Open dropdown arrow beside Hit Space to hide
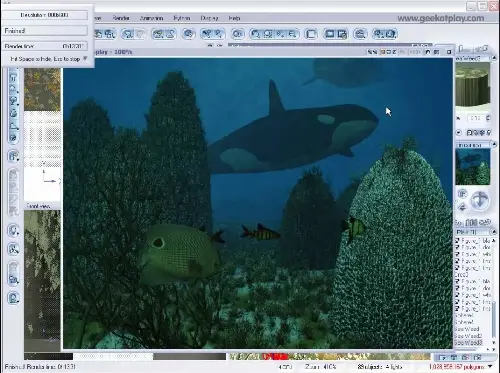500x373 pixels. click(x=85, y=59)
